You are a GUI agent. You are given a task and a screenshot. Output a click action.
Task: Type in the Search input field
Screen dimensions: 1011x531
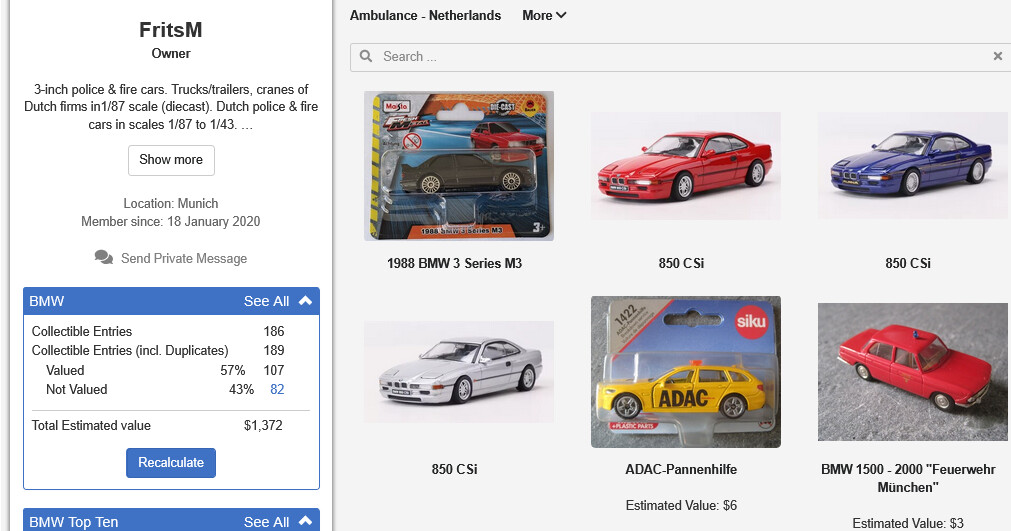tap(680, 57)
